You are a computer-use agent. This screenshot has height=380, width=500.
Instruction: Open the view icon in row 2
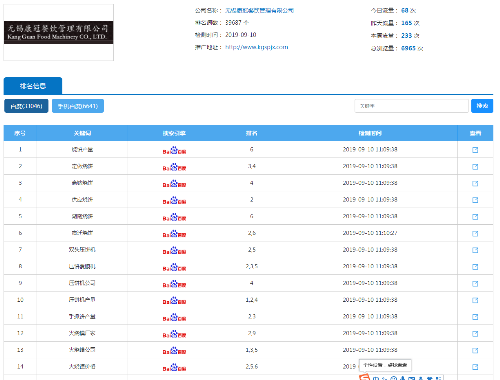(475, 167)
